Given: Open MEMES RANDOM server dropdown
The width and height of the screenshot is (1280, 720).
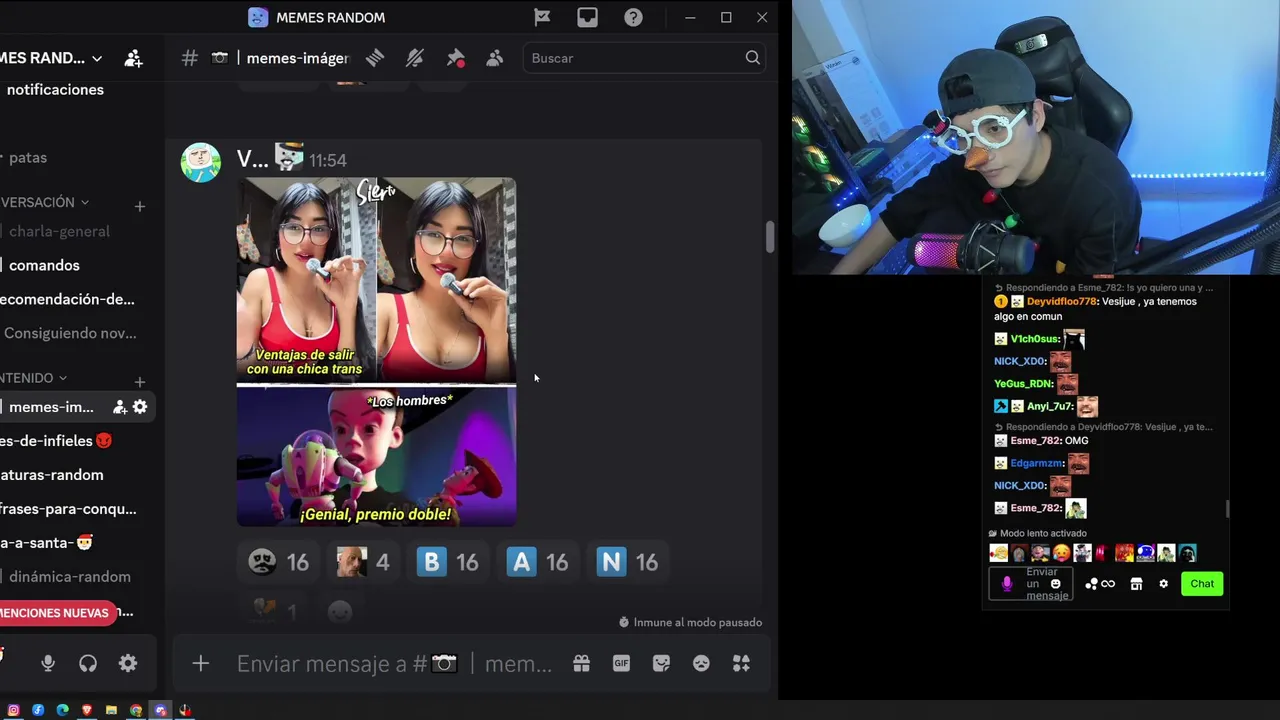Looking at the screenshot, I should tap(50, 58).
